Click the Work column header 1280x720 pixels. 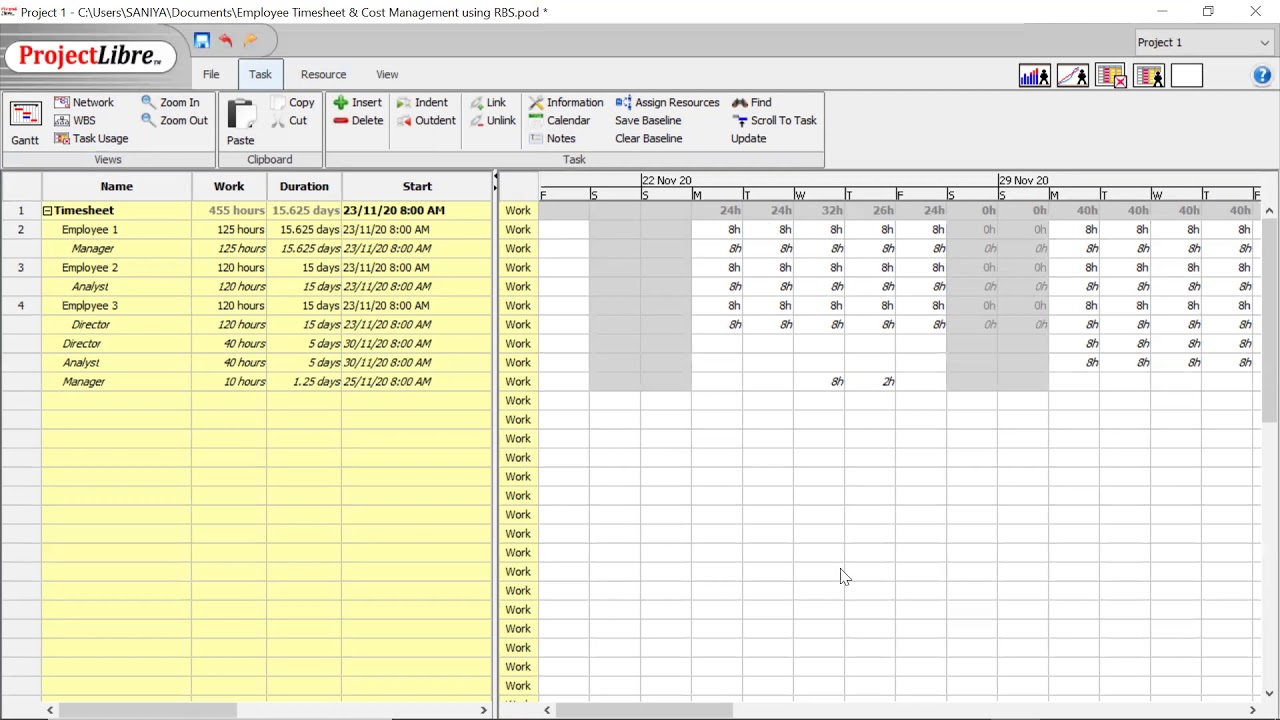pyautogui.click(x=229, y=186)
